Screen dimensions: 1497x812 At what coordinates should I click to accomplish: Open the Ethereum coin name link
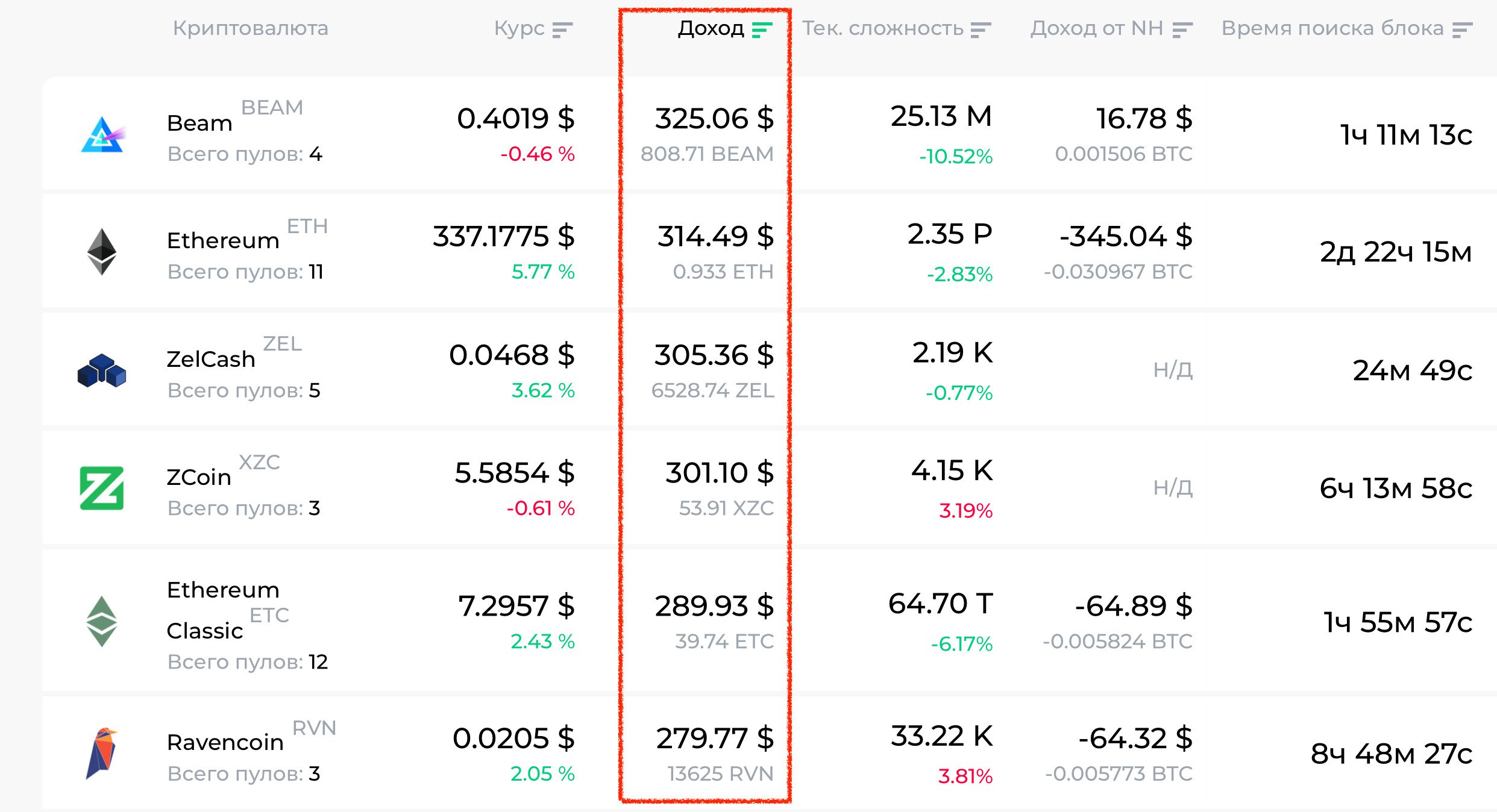coord(223,240)
